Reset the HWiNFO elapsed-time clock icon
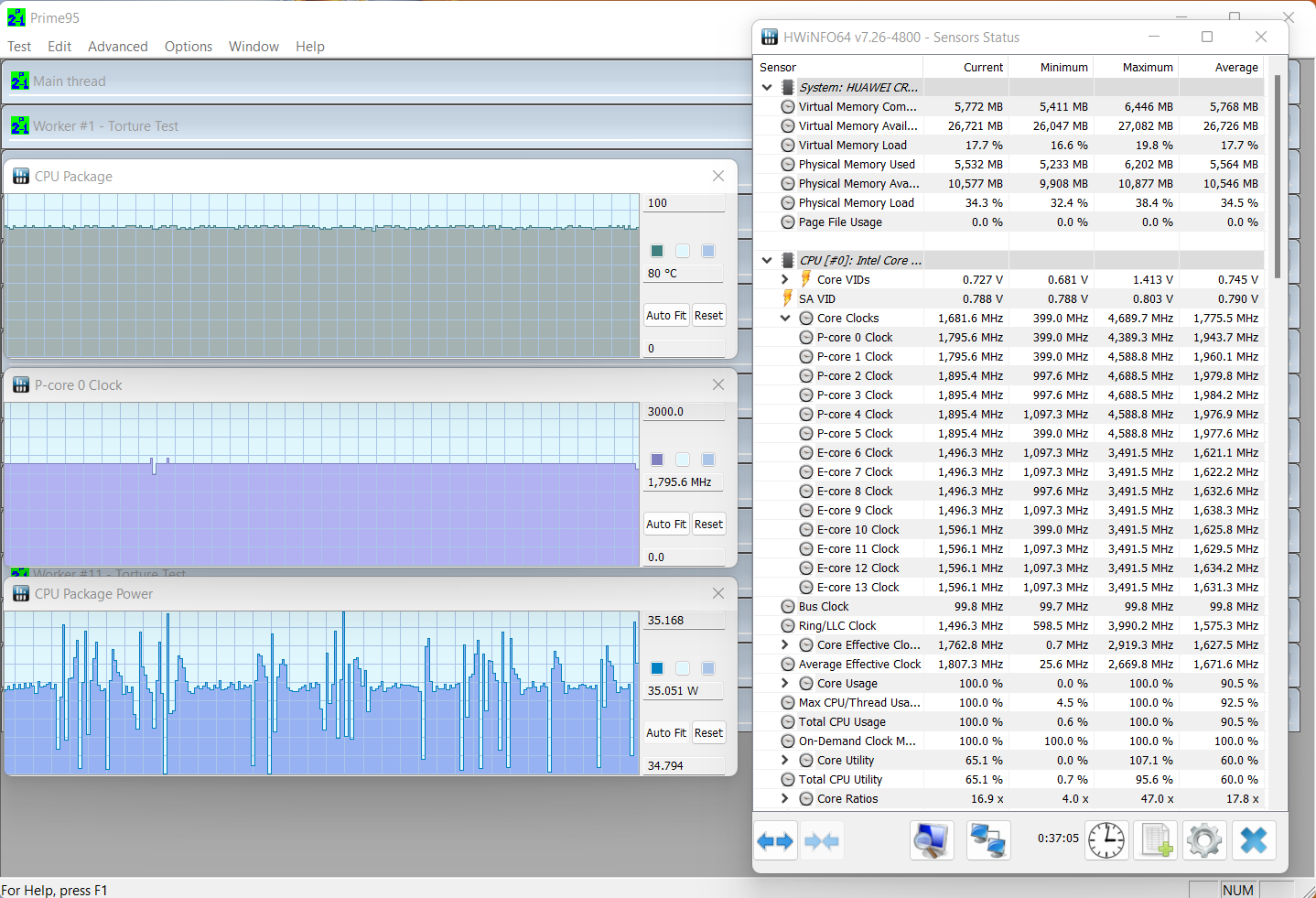Image resolution: width=1316 pixels, height=898 pixels. coord(1106,840)
